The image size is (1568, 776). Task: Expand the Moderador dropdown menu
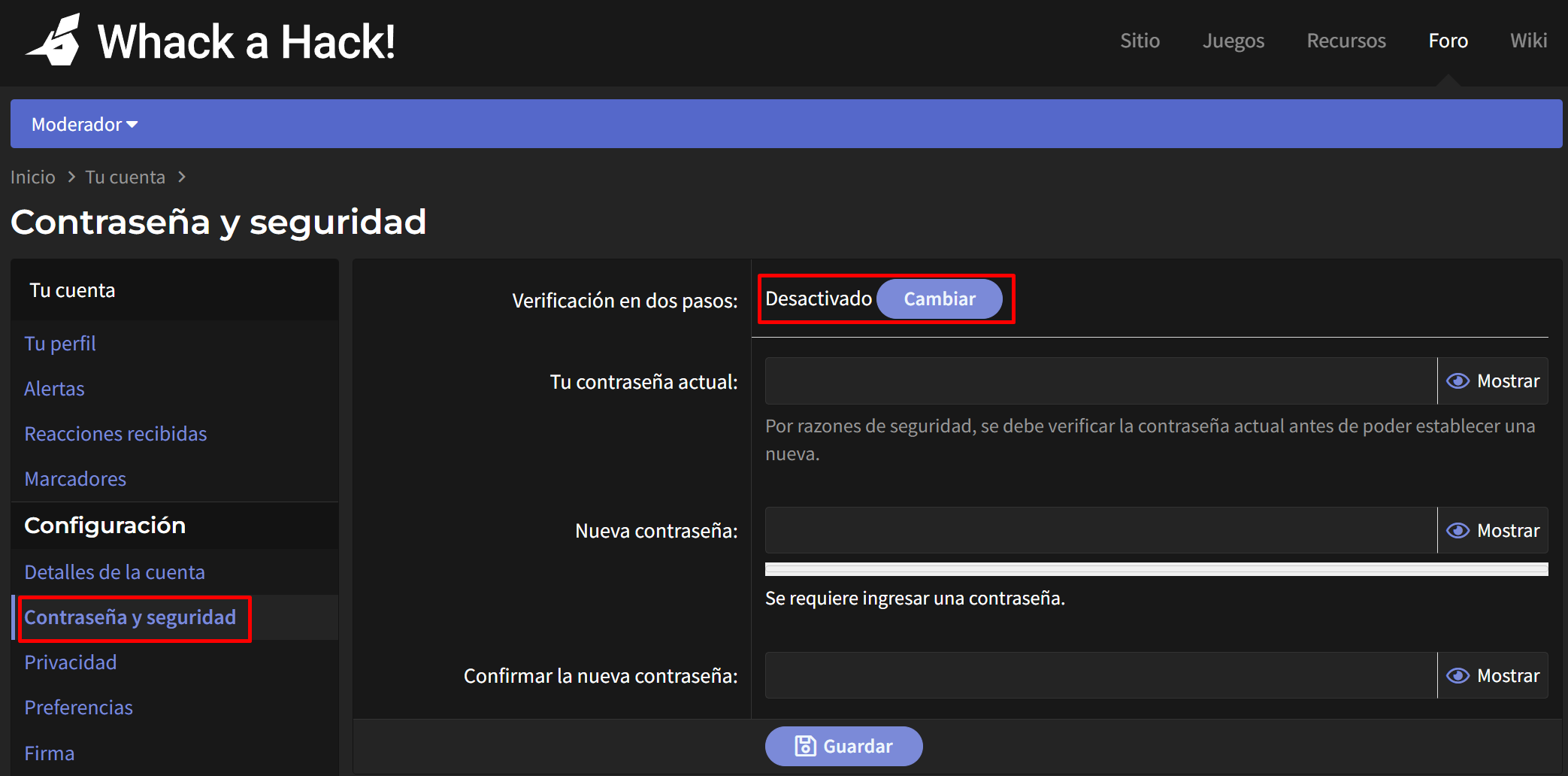pos(84,124)
